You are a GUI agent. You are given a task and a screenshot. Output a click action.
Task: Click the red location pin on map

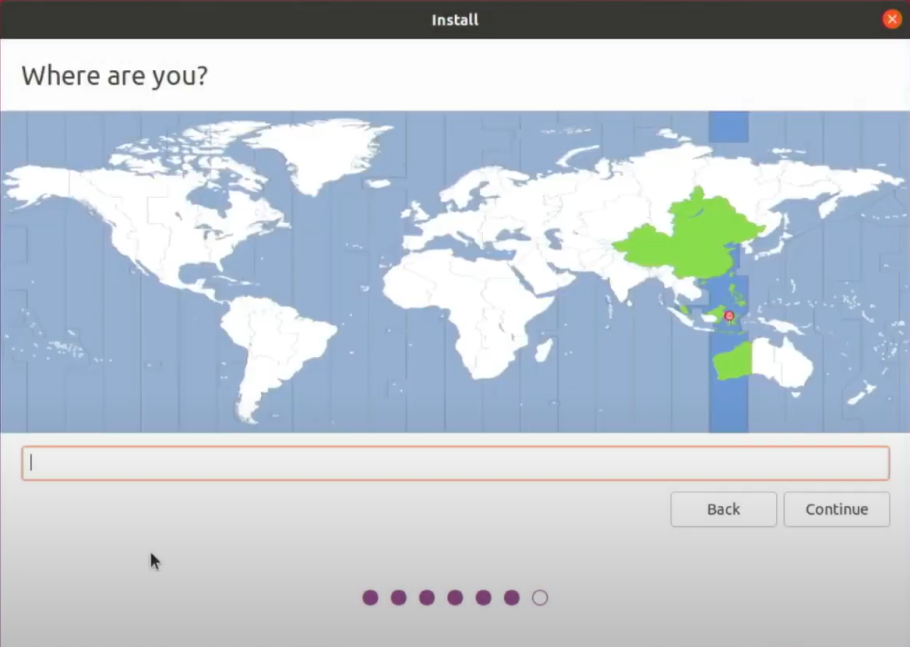point(730,316)
